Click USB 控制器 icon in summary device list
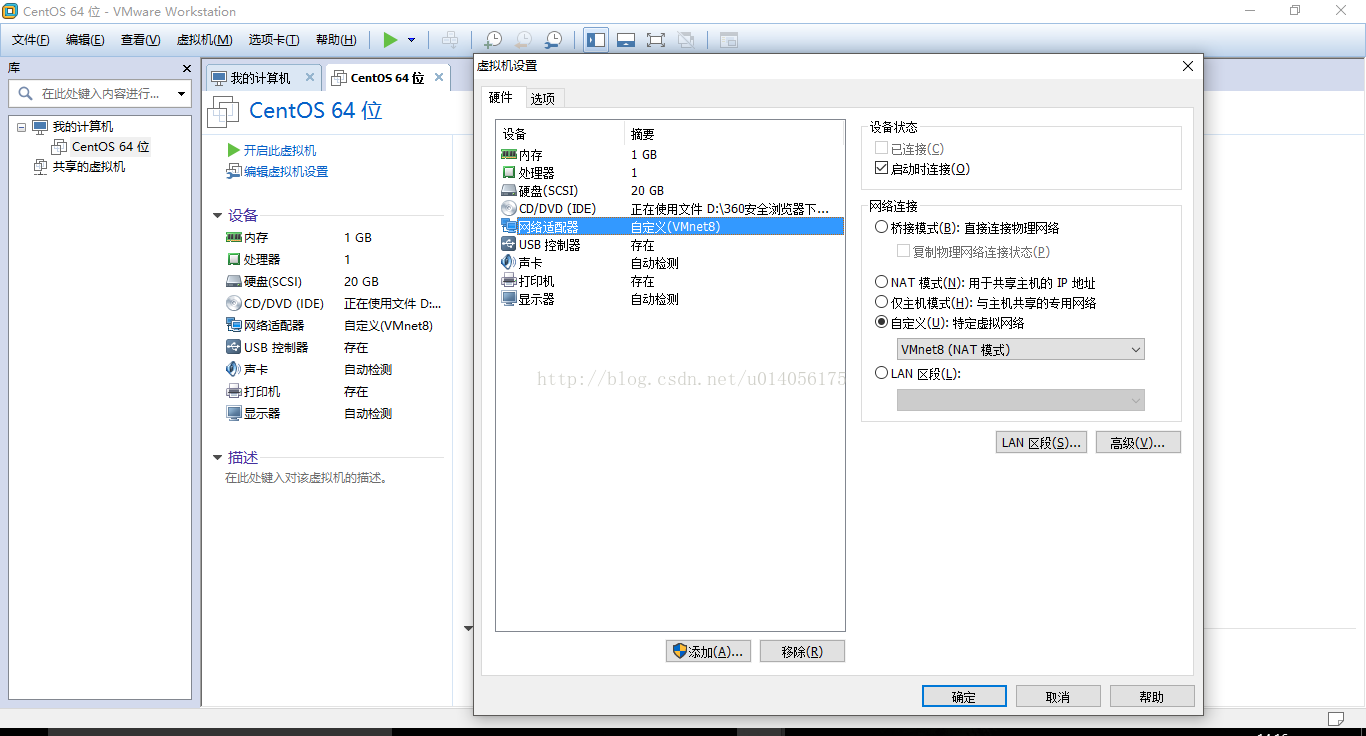 tap(234, 347)
